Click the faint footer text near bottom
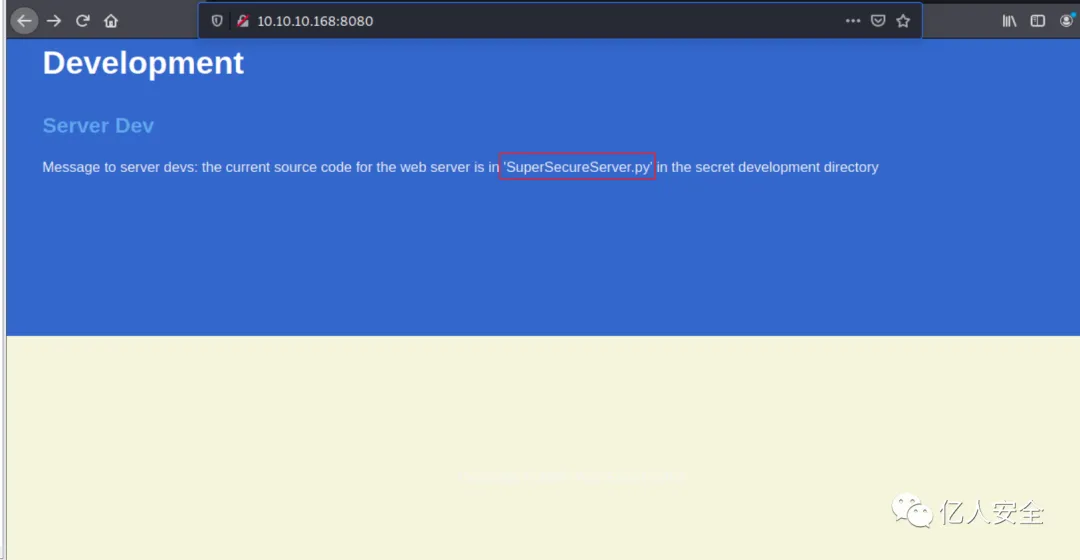 click(x=572, y=475)
